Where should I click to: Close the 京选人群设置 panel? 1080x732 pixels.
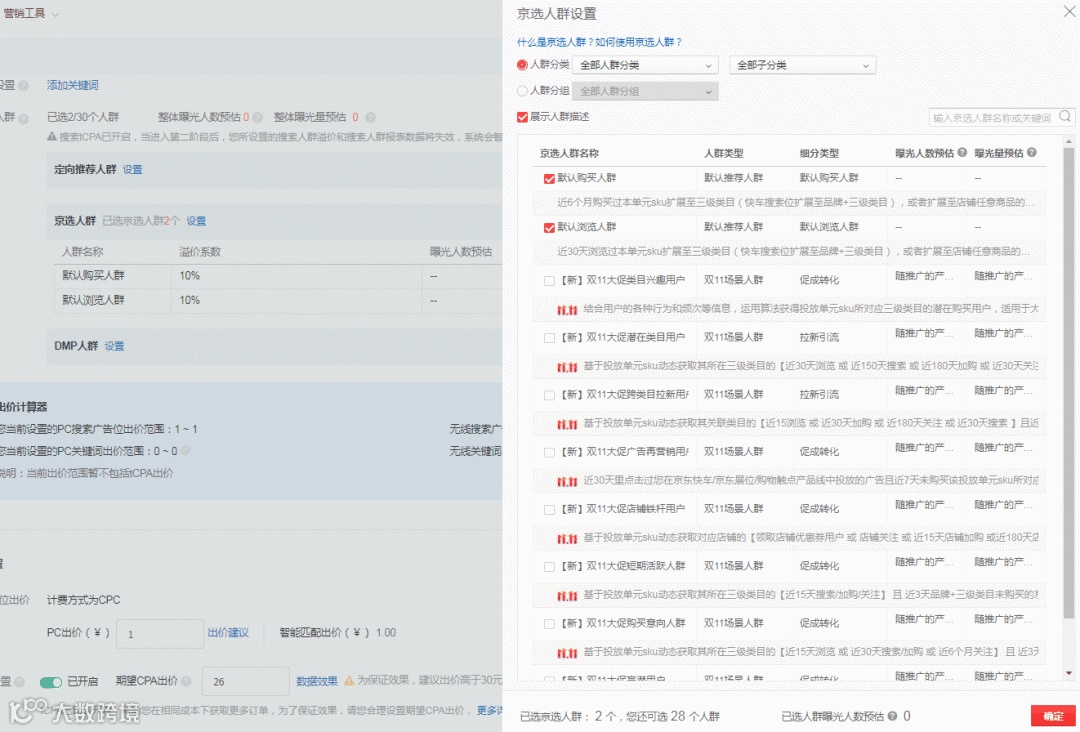click(x=1068, y=12)
